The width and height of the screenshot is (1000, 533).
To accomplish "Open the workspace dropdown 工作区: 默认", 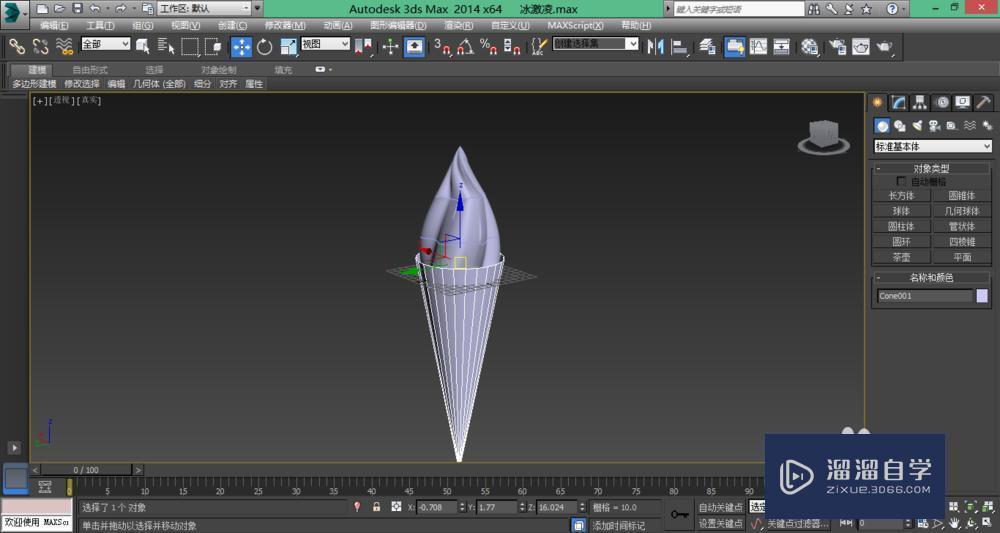I will pyautogui.click(x=204, y=8).
